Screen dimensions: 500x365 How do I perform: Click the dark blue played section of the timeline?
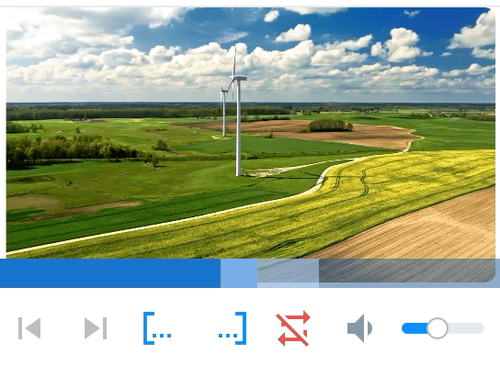click(x=110, y=273)
